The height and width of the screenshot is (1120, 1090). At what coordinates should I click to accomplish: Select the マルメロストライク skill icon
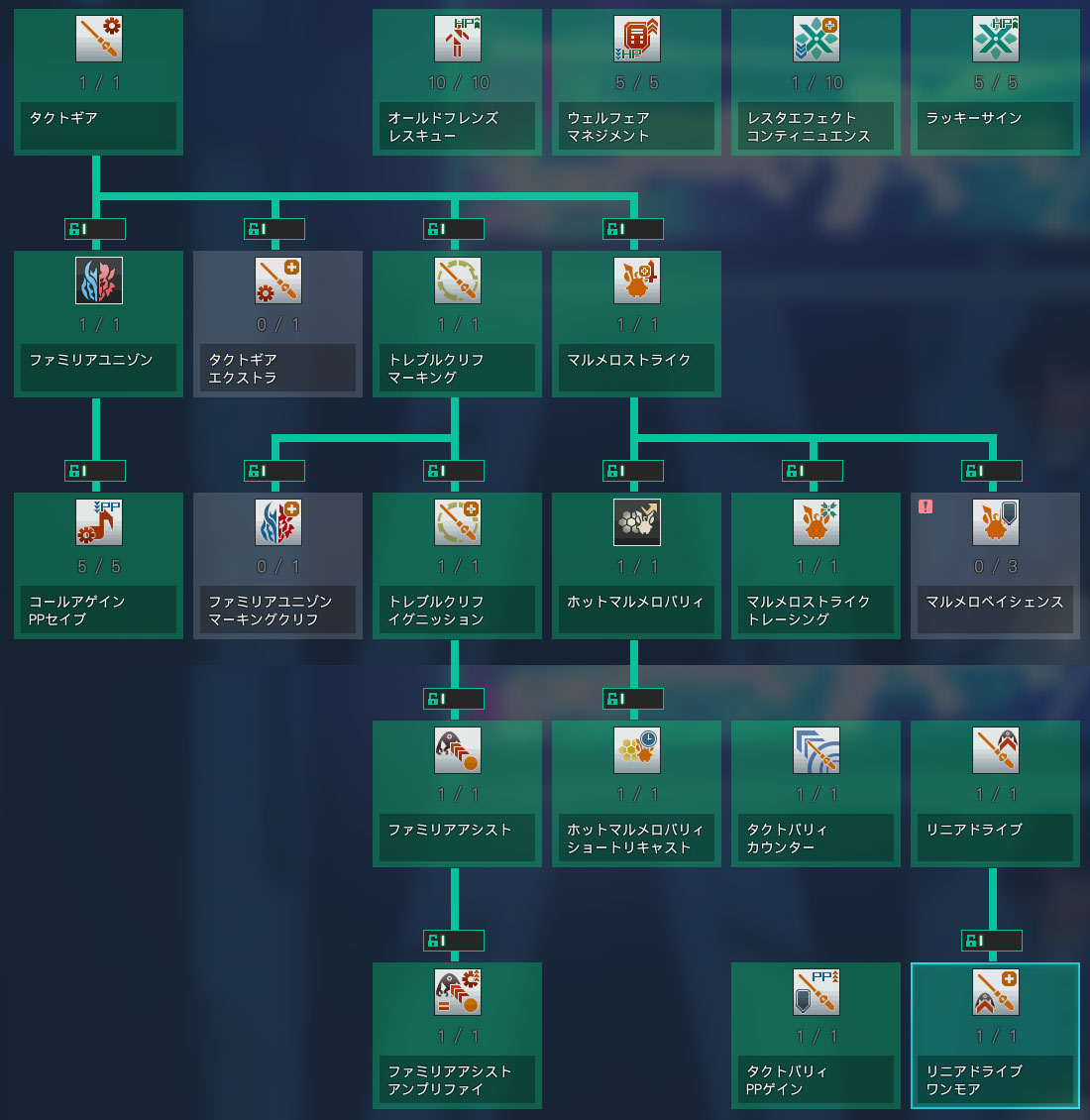pyautogui.click(x=636, y=280)
